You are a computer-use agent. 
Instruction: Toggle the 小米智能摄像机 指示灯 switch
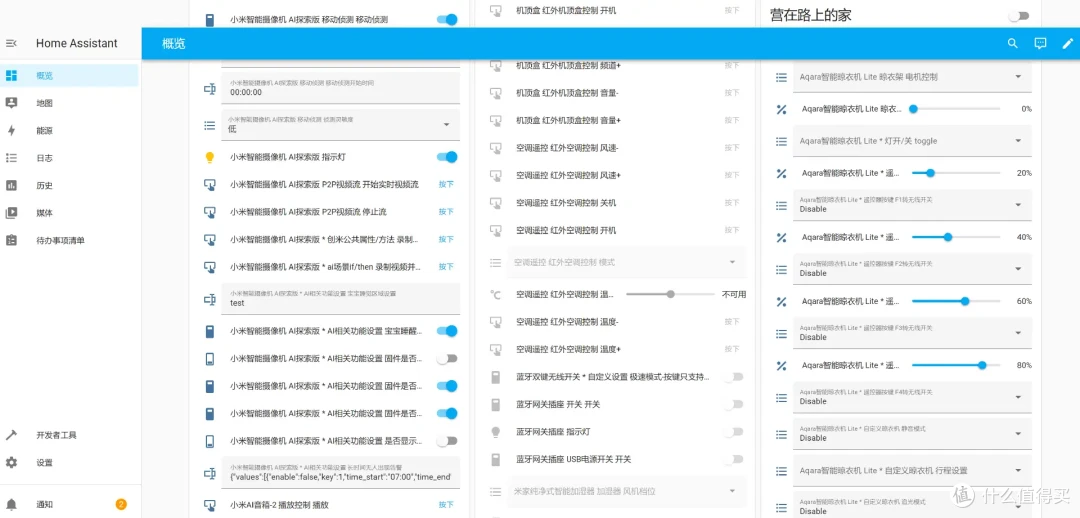(447, 157)
